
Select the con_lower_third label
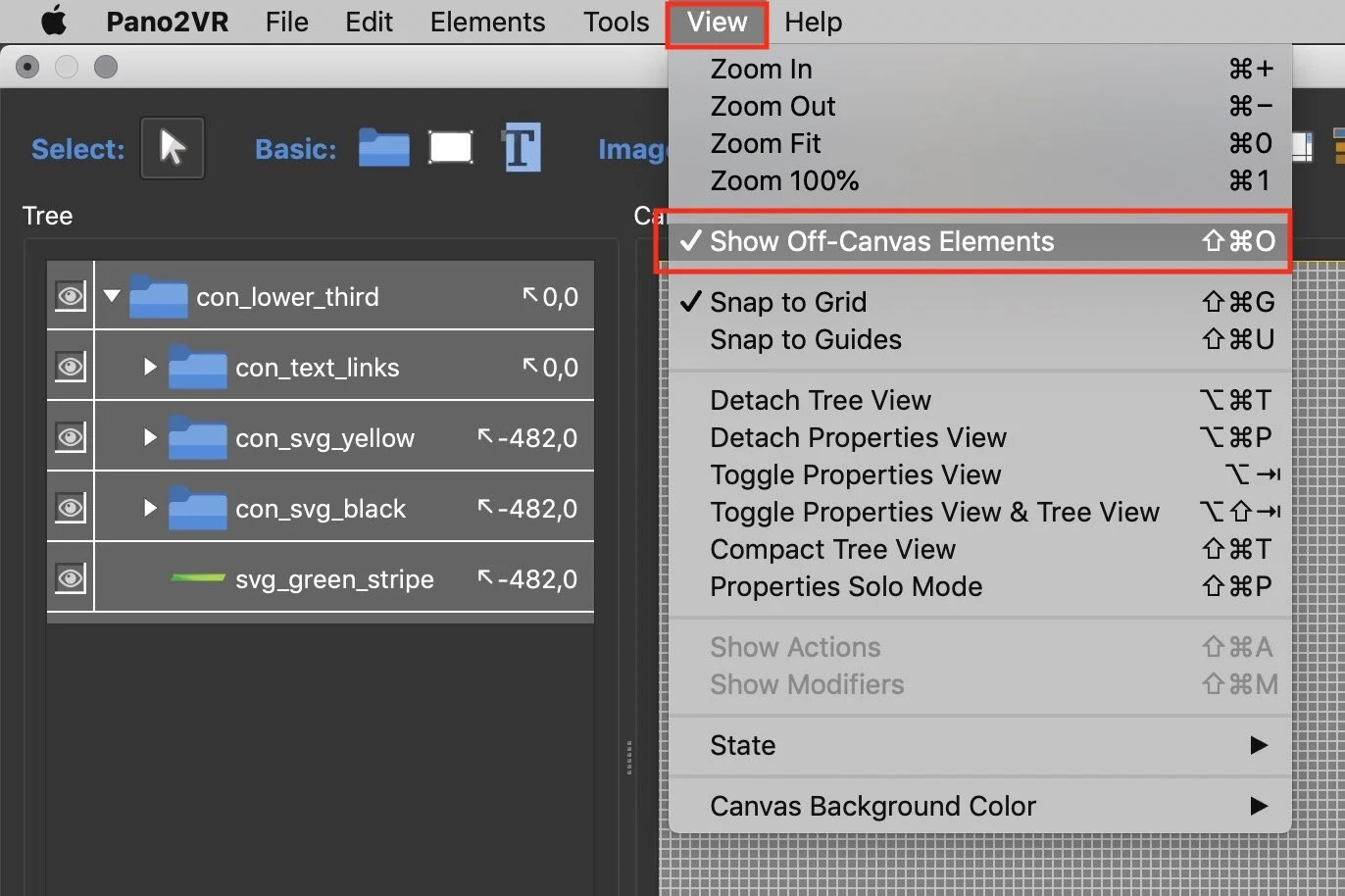[287, 297]
